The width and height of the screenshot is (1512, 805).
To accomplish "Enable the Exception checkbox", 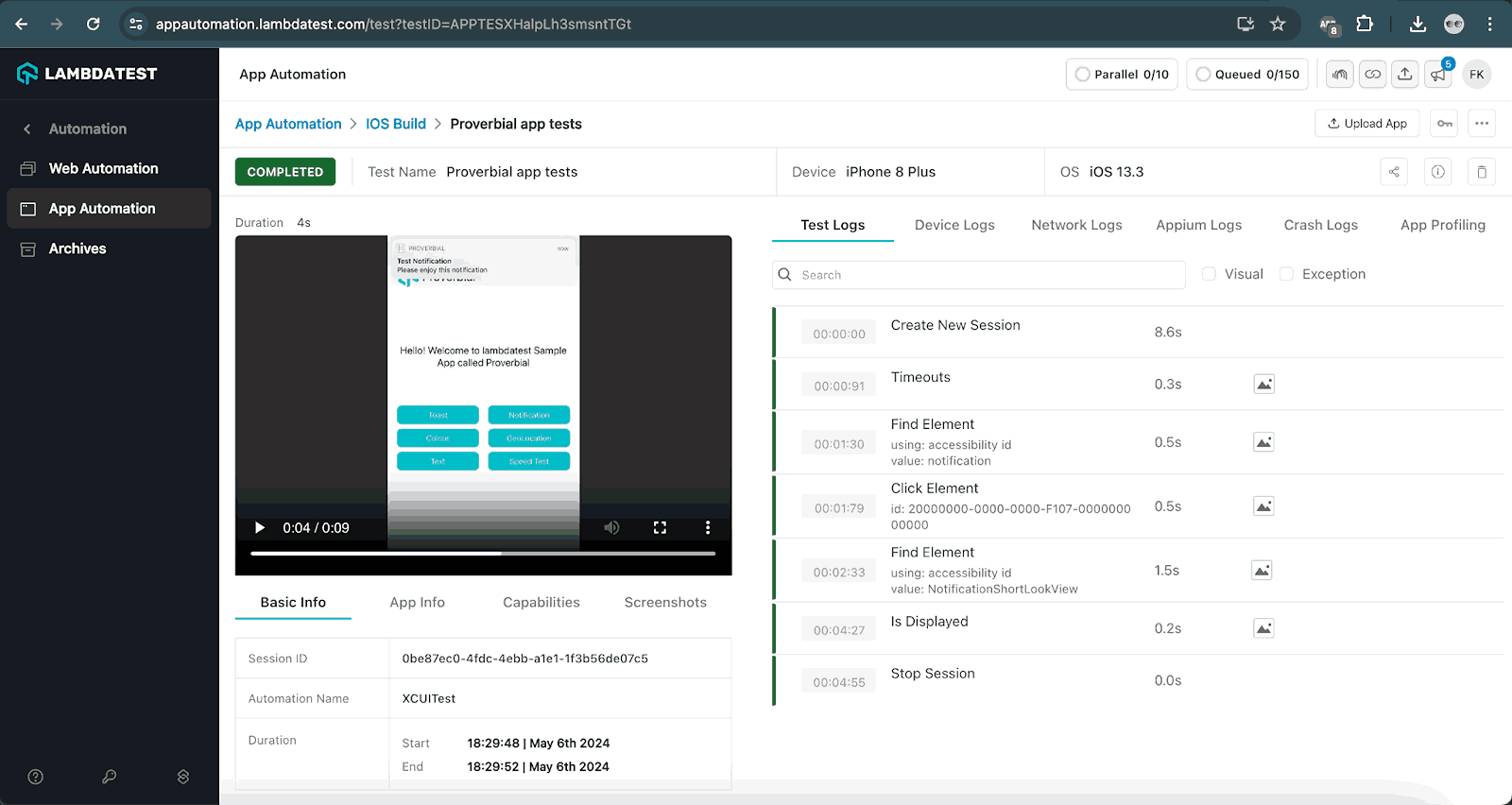I will [1286, 274].
